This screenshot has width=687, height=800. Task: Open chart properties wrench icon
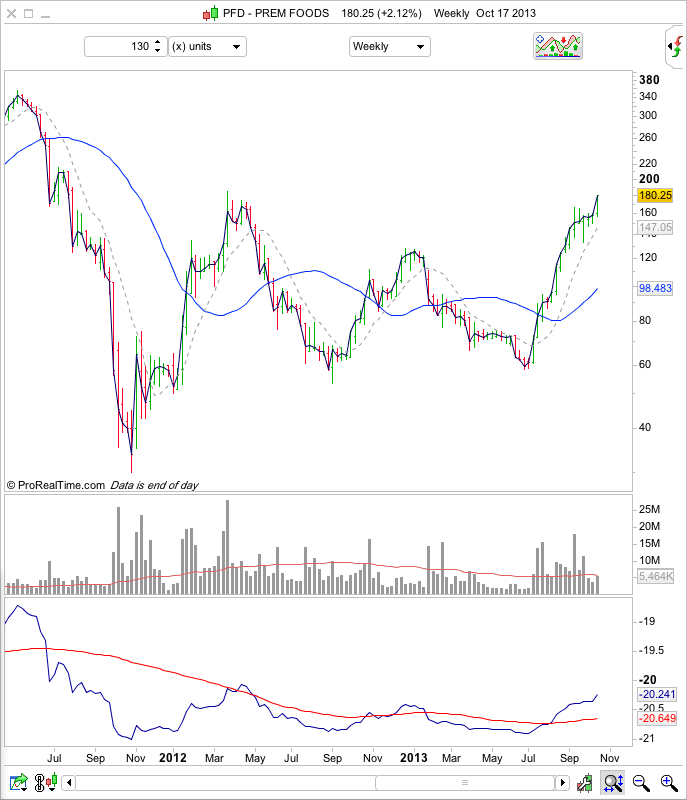click(x=585, y=783)
